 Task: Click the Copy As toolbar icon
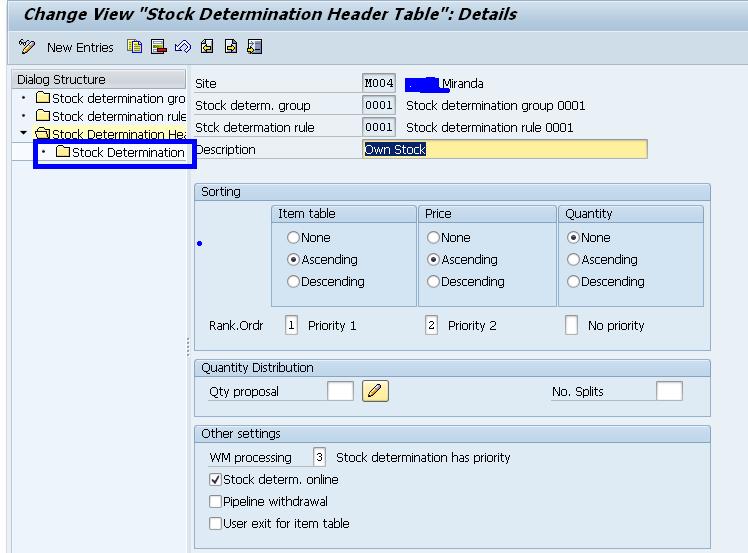coord(135,47)
